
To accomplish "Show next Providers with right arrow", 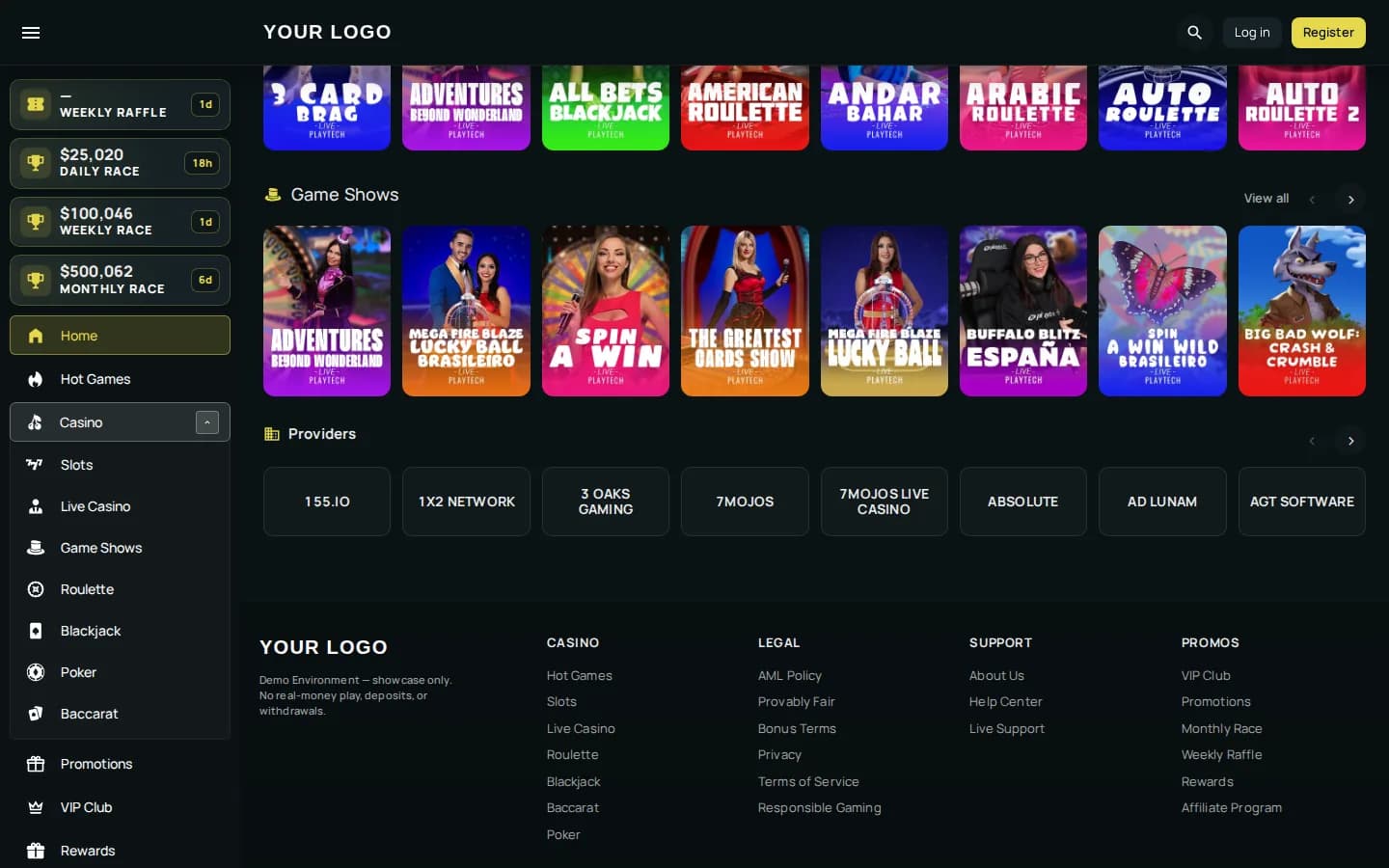I will (1350, 441).
